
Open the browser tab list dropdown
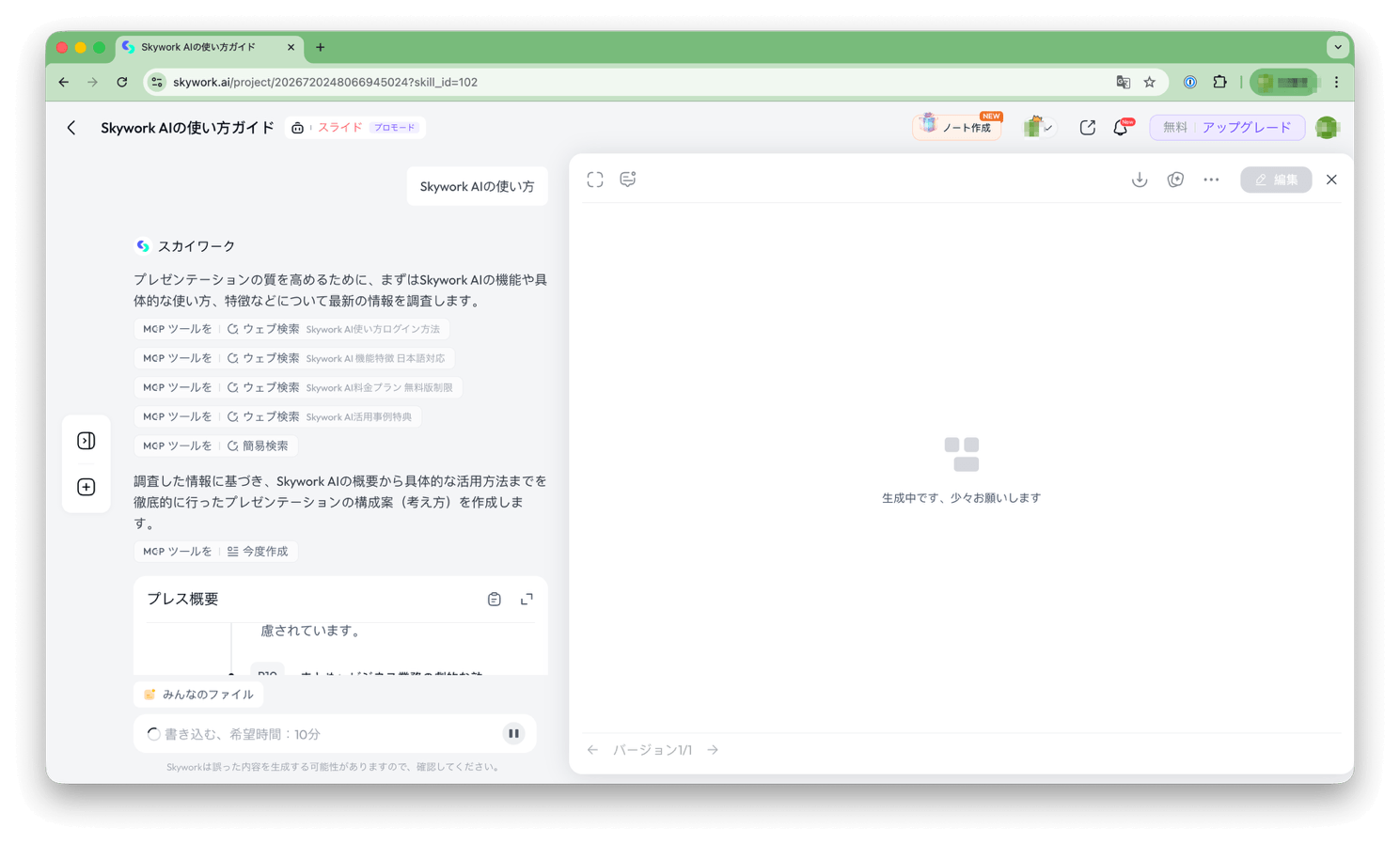tap(1337, 47)
